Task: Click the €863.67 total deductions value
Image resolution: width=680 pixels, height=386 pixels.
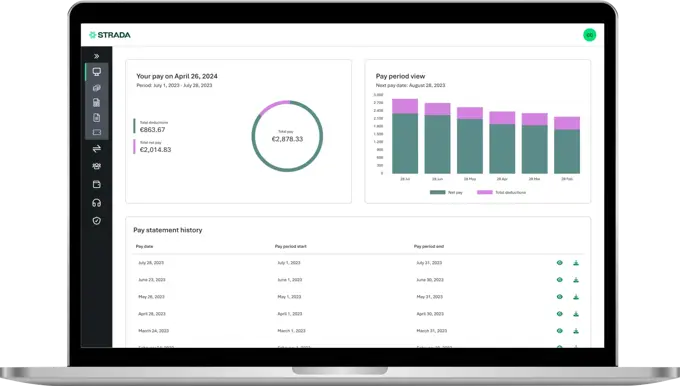Action: click(153, 130)
